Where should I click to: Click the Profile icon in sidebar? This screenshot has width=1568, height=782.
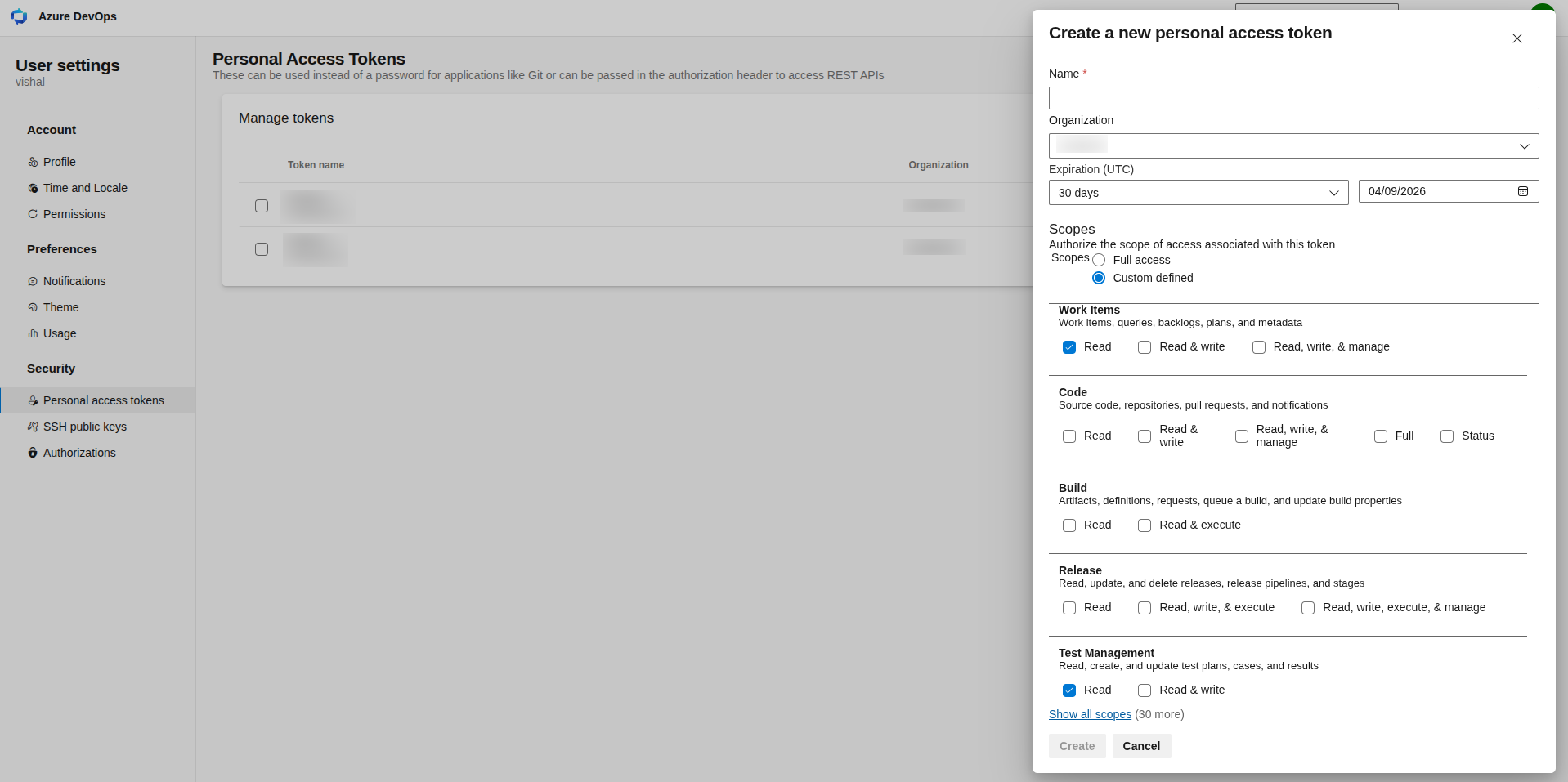33,162
